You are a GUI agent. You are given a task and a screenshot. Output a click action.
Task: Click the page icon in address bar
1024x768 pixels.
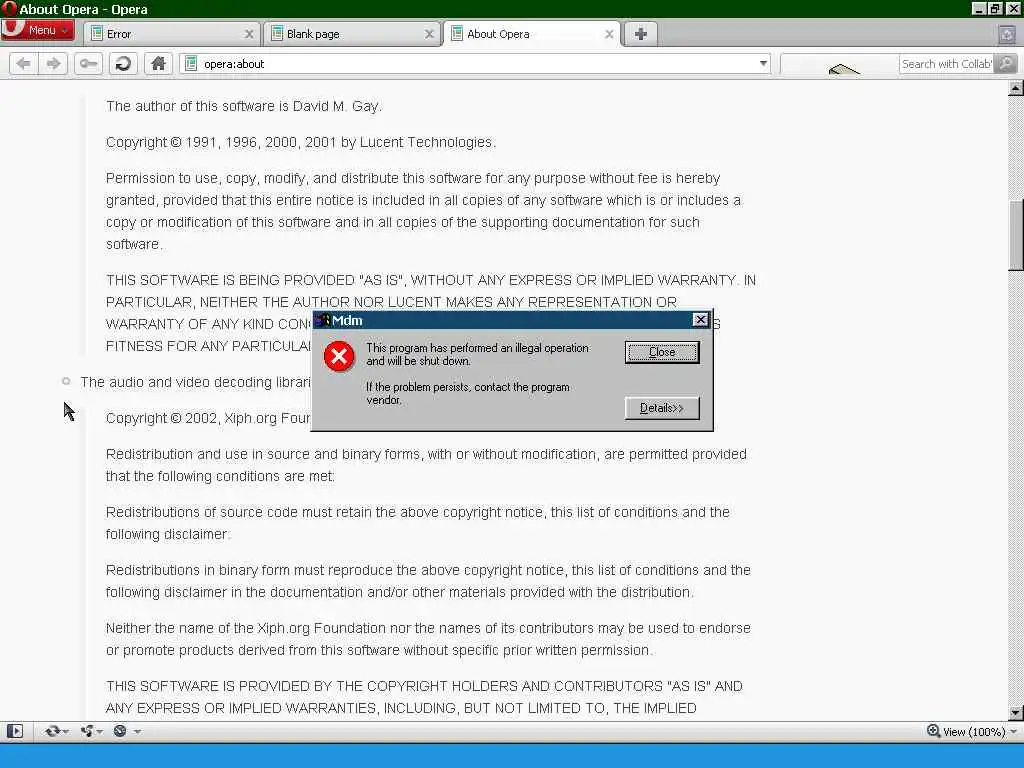click(191, 63)
